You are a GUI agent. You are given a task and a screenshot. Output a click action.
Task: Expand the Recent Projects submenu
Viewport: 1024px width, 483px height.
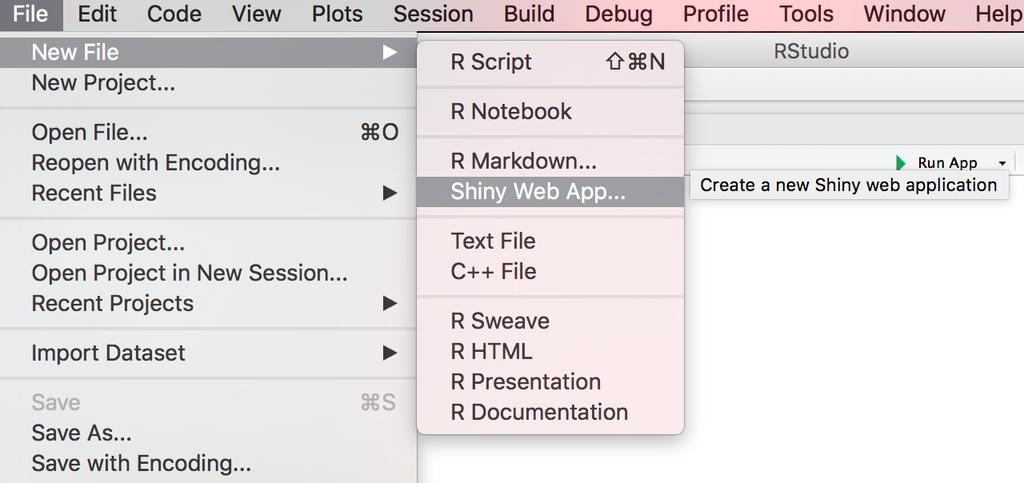click(208, 304)
